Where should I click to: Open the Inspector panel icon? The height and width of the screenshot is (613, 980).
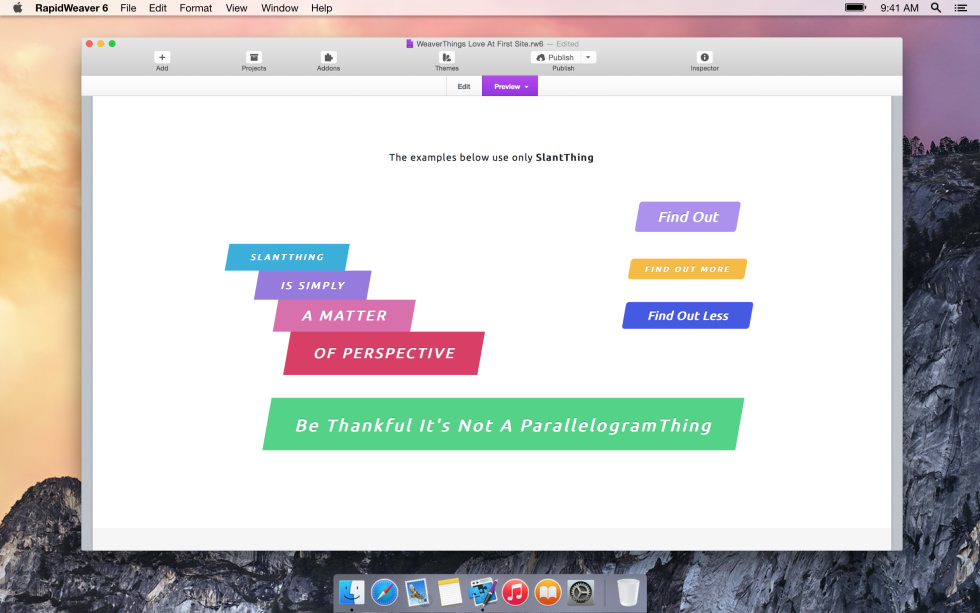coord(704,57)
